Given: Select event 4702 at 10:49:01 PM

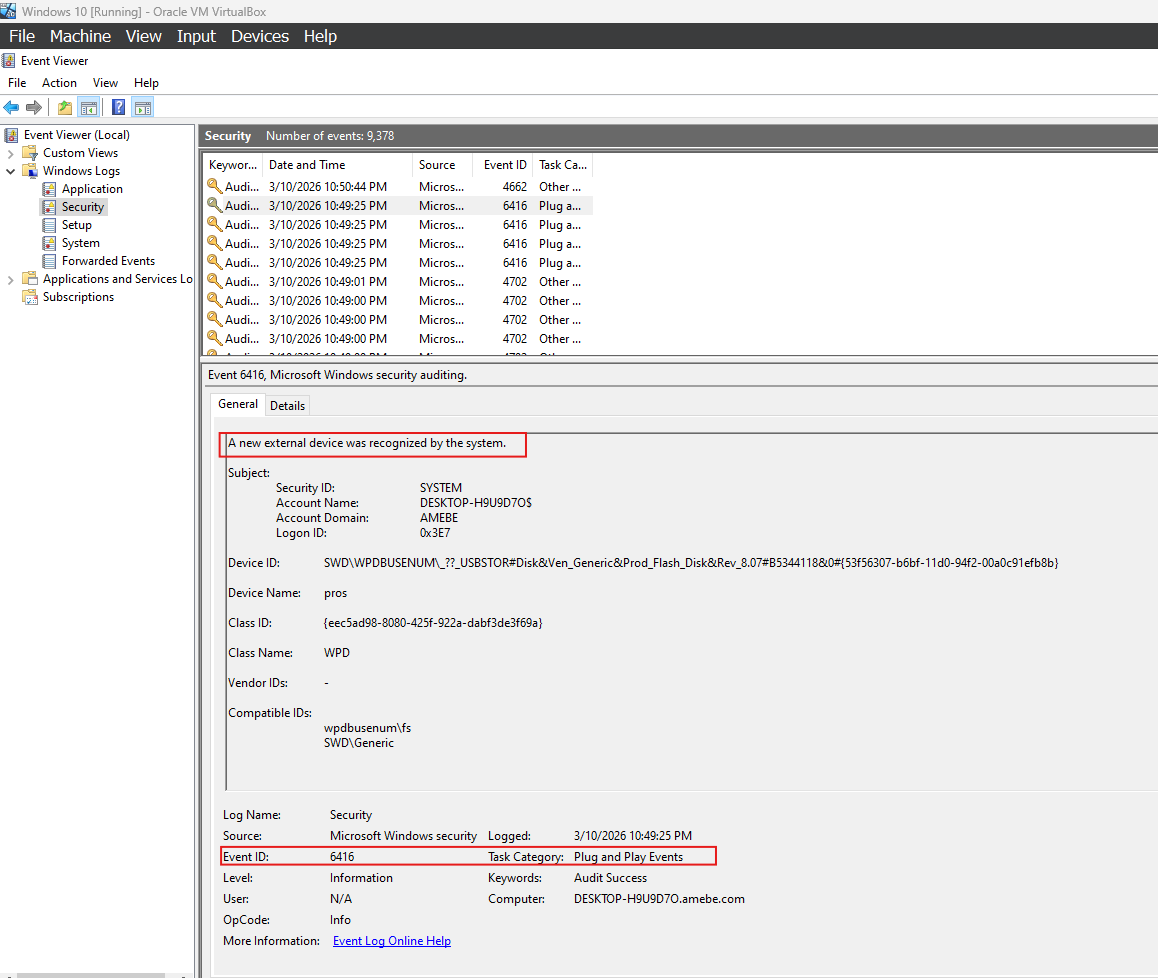Looking at the screenshot, I should (398, 282).
